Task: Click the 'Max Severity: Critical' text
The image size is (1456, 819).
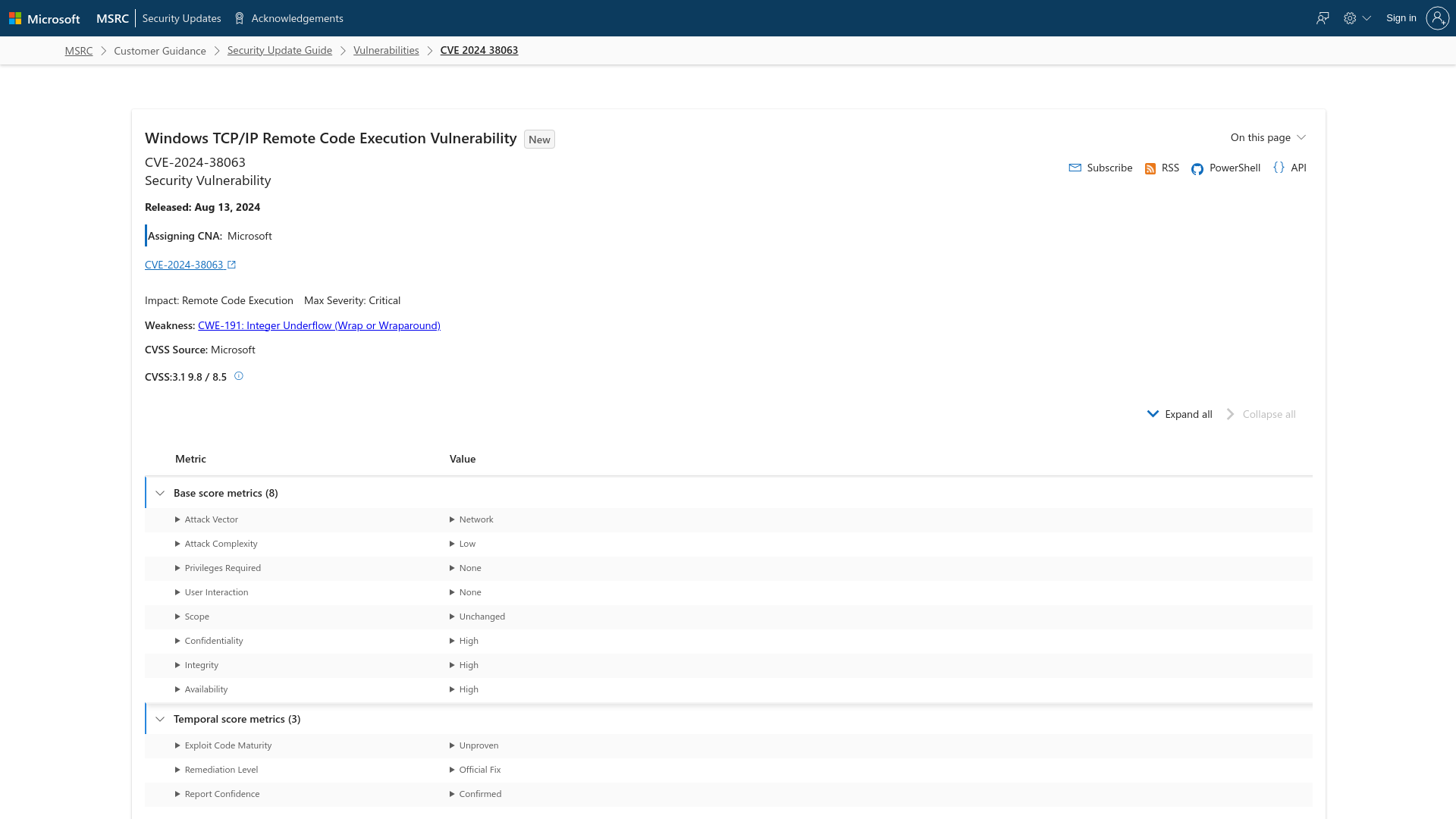Action: tap(352, 300)
